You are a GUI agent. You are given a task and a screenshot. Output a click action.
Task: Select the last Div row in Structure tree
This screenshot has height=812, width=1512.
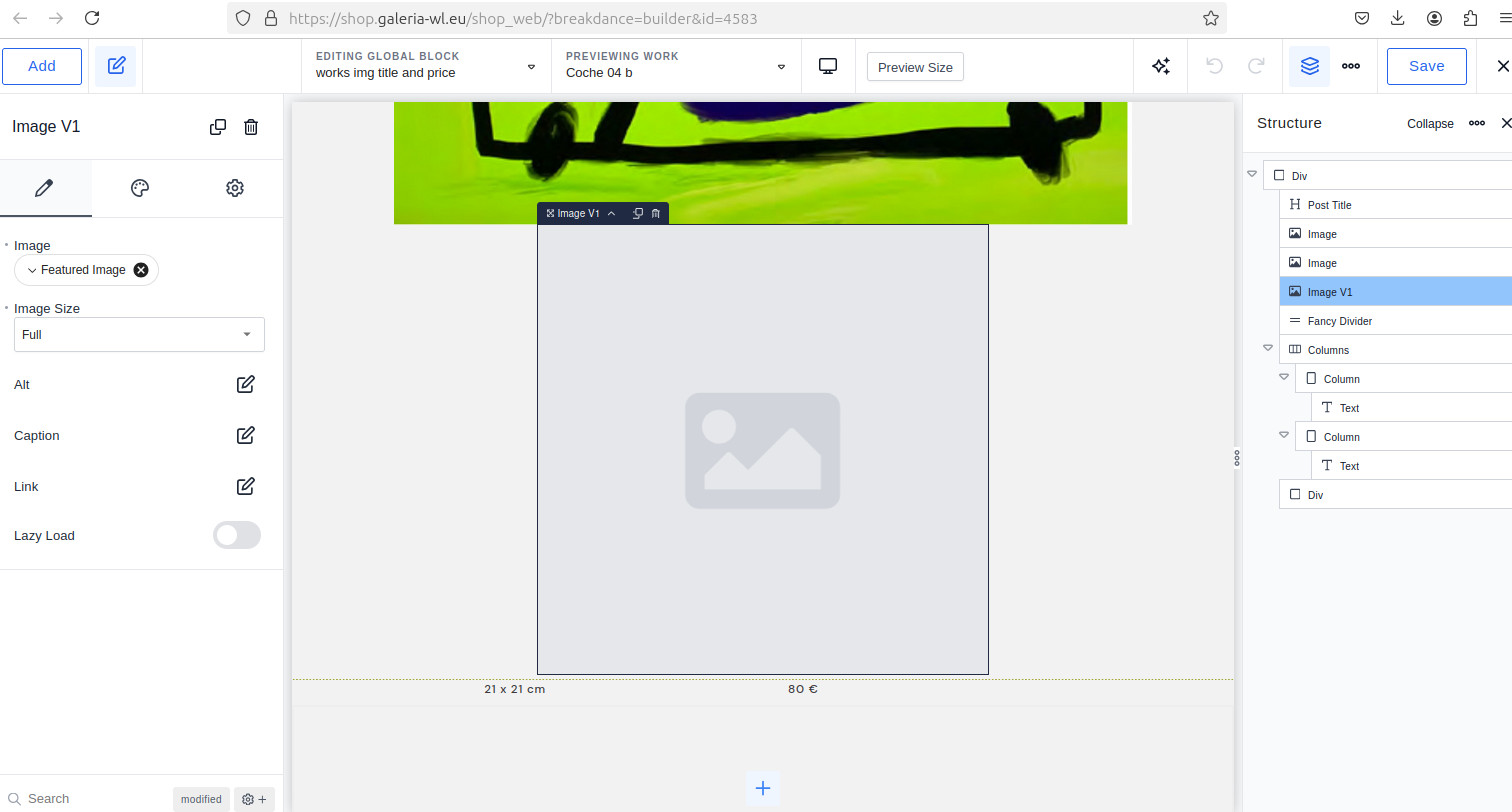click(1396, 495)
